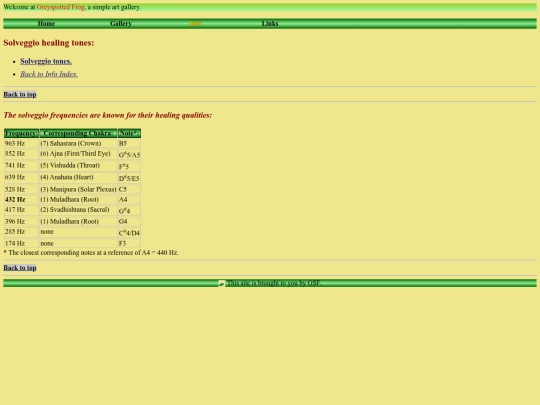Click the Anahata (Heart) cell
The height and width of the screenshot is (405, 540).
point(78,177)
